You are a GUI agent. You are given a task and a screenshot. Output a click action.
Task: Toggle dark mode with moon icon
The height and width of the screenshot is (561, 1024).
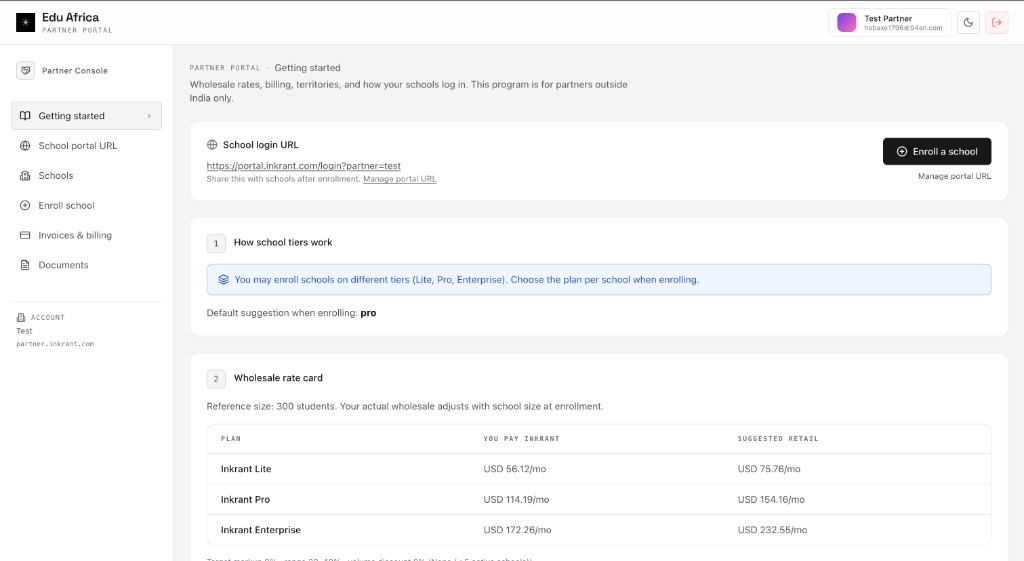[968, 22]
